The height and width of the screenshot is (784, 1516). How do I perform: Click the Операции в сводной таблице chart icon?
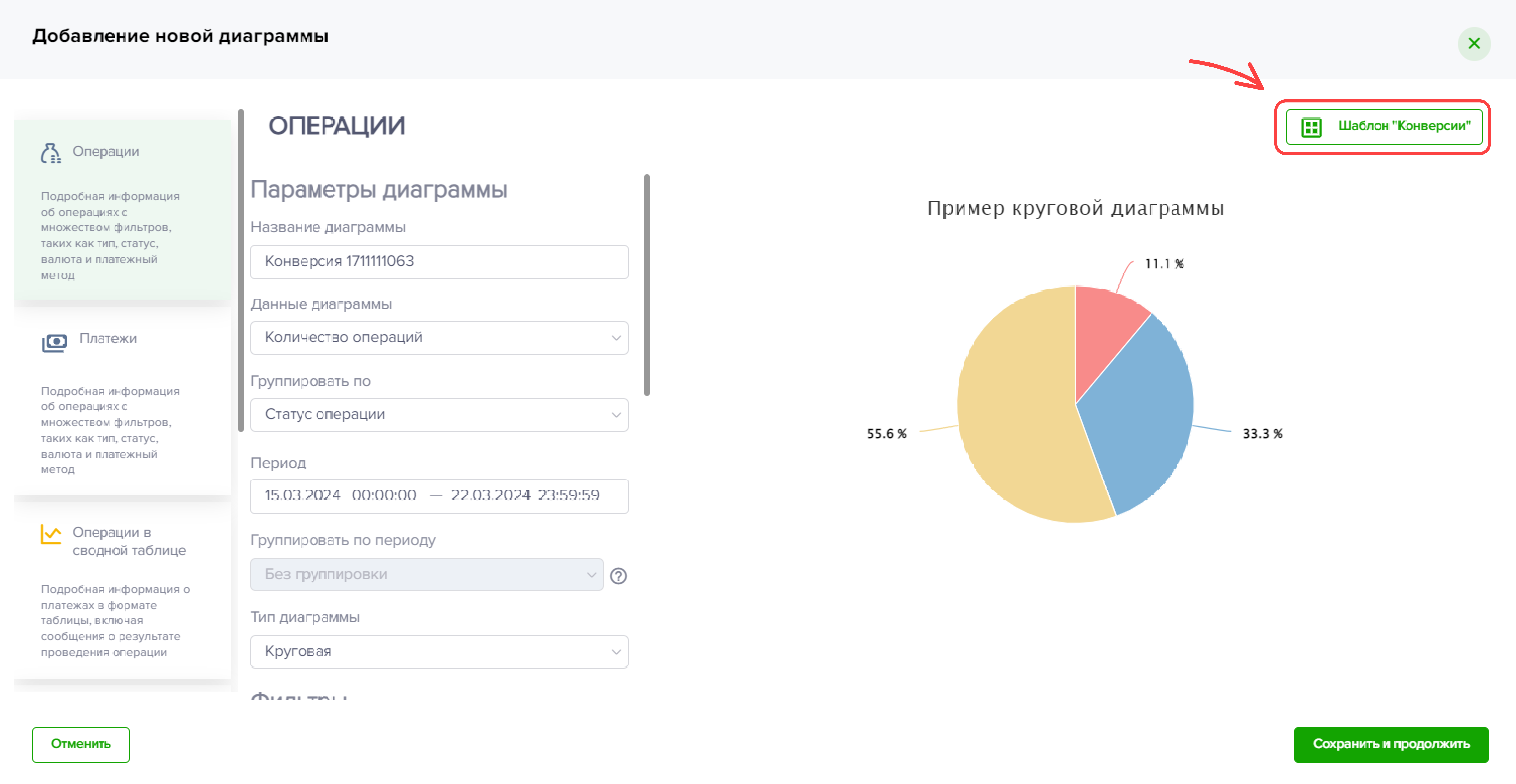point(51,534)
